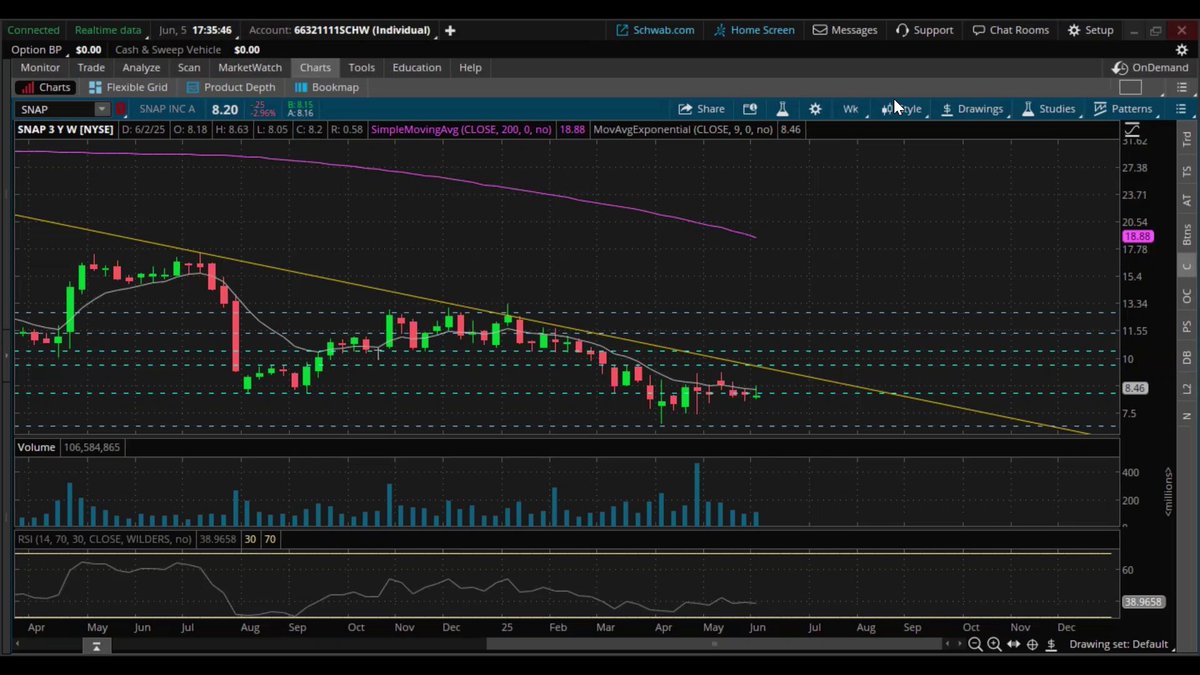This screenshot has width=1200, height=675.
Task: Click the plus icon beside account name
Action: click(450, 30)
